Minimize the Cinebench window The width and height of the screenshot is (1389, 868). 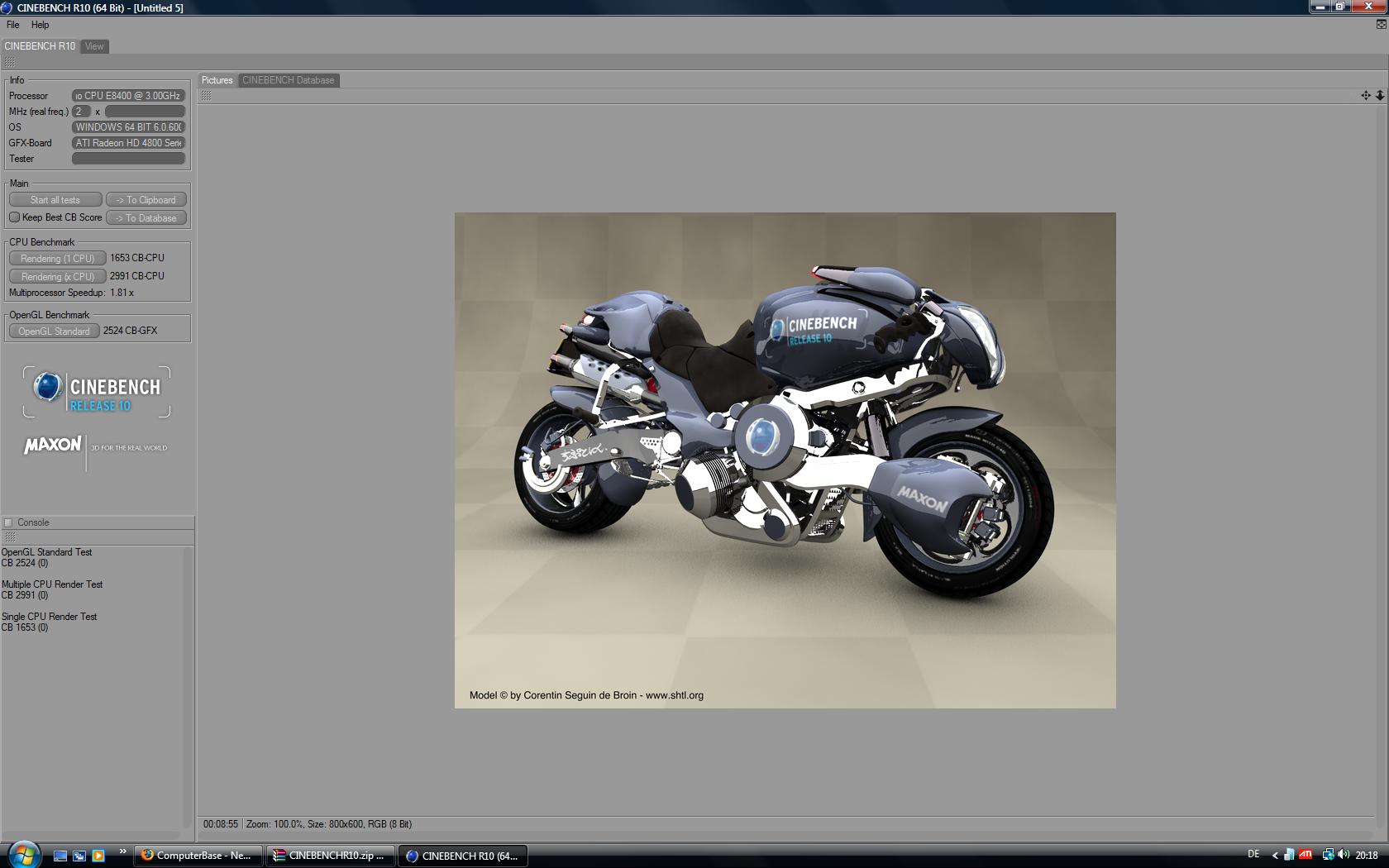point(1320,7)
